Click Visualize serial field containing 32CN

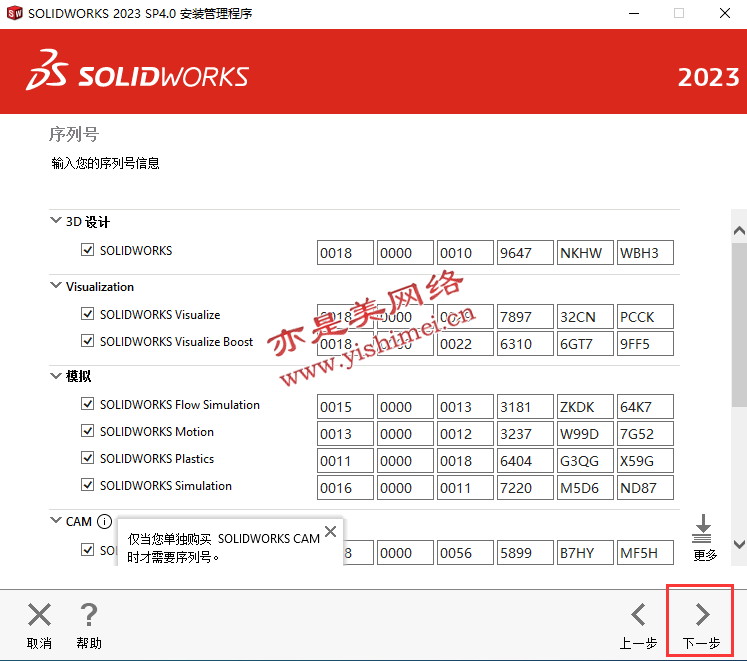pos(585,316)
